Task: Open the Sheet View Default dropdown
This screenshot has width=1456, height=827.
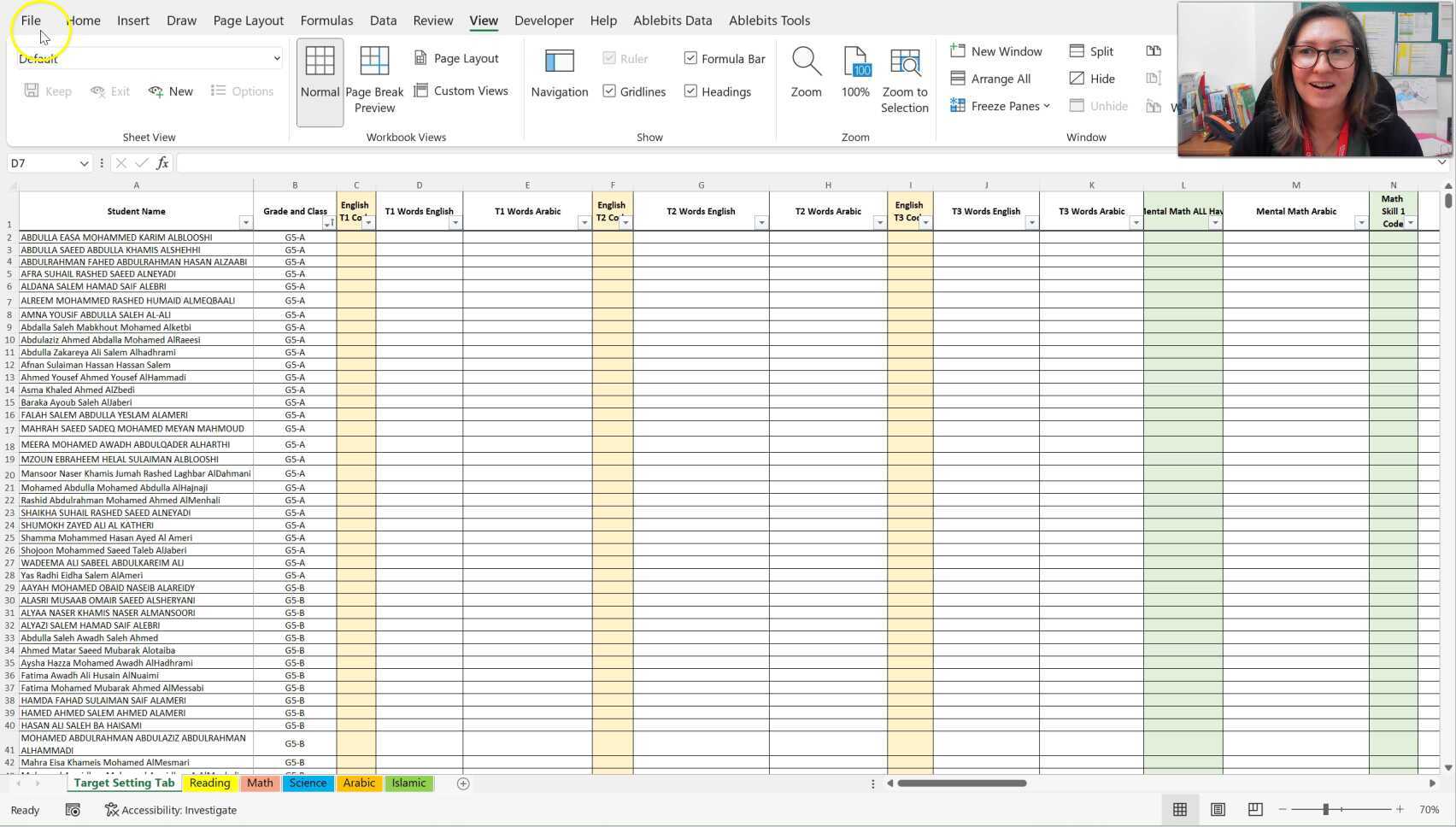Action: (276, 58)
